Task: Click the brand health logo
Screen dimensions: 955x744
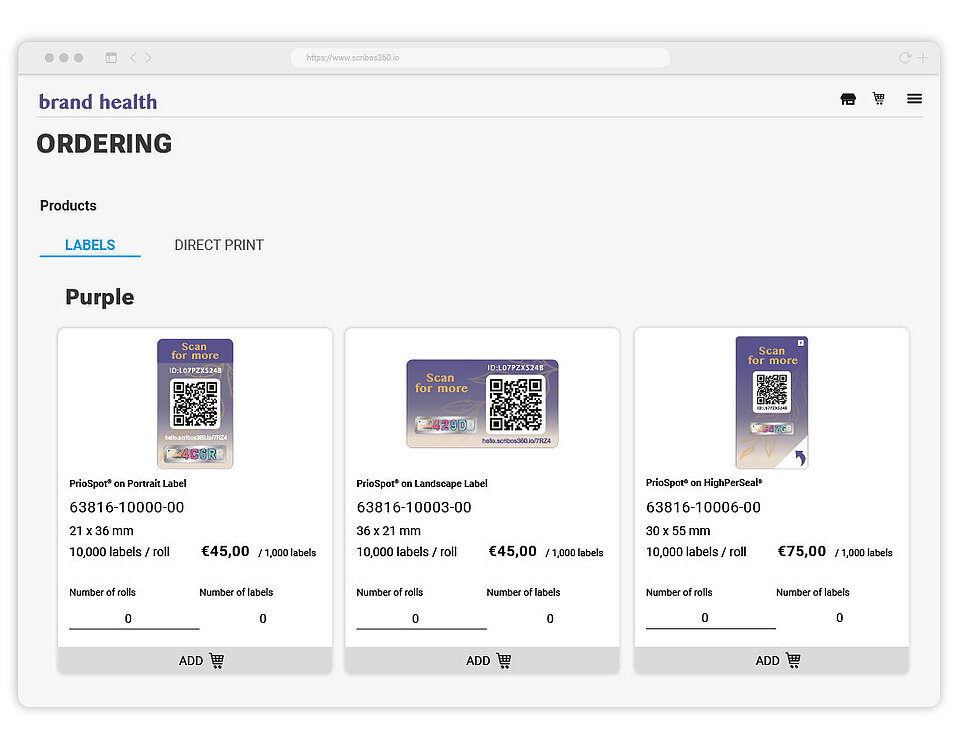Action: (x=98, y=101)
